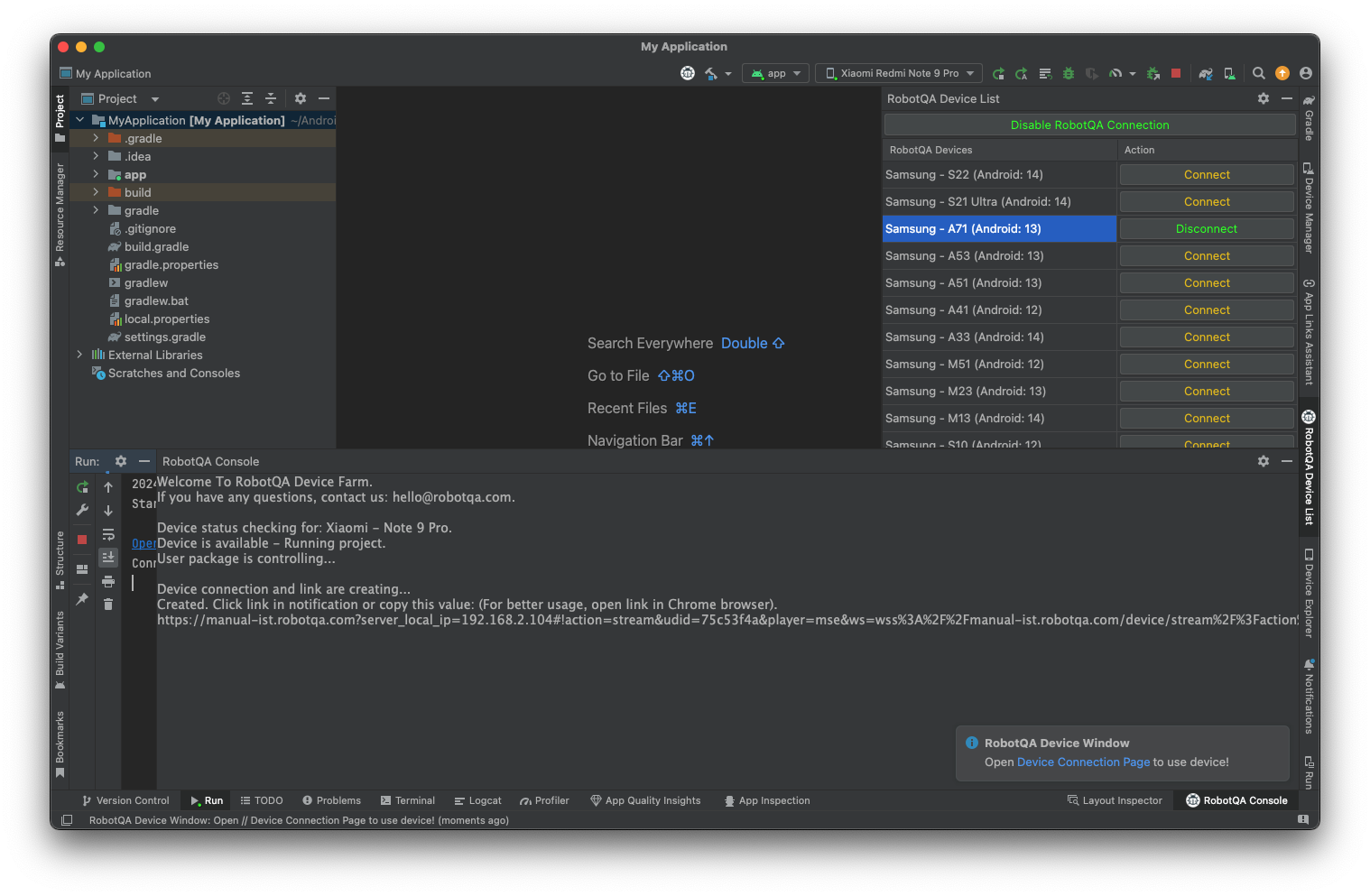Click the Debug app bug icon
Screen dimensions: 1370x896
(1069, 74)
